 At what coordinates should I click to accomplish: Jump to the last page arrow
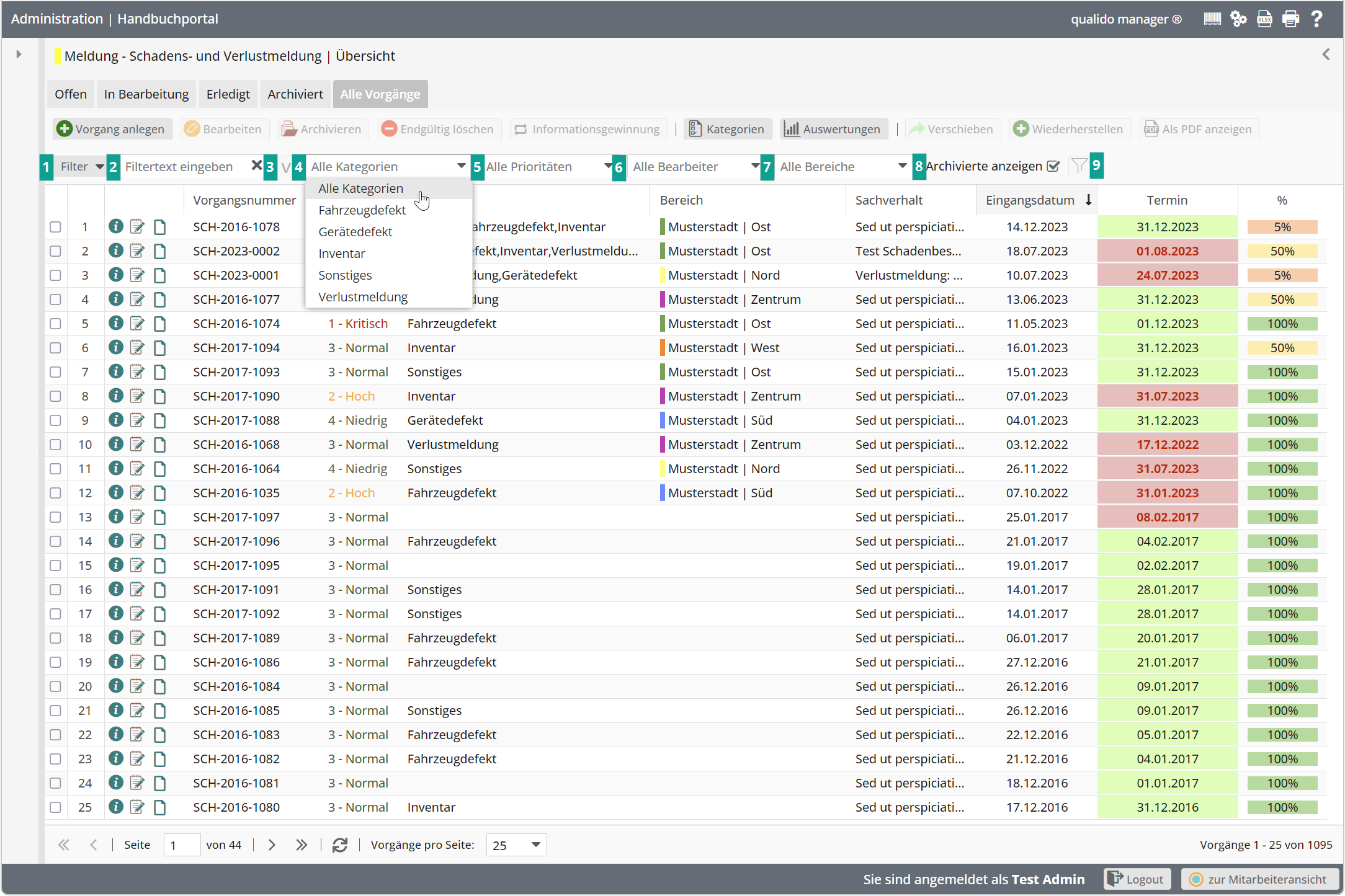pyautogui.click(x=302, y=845)
